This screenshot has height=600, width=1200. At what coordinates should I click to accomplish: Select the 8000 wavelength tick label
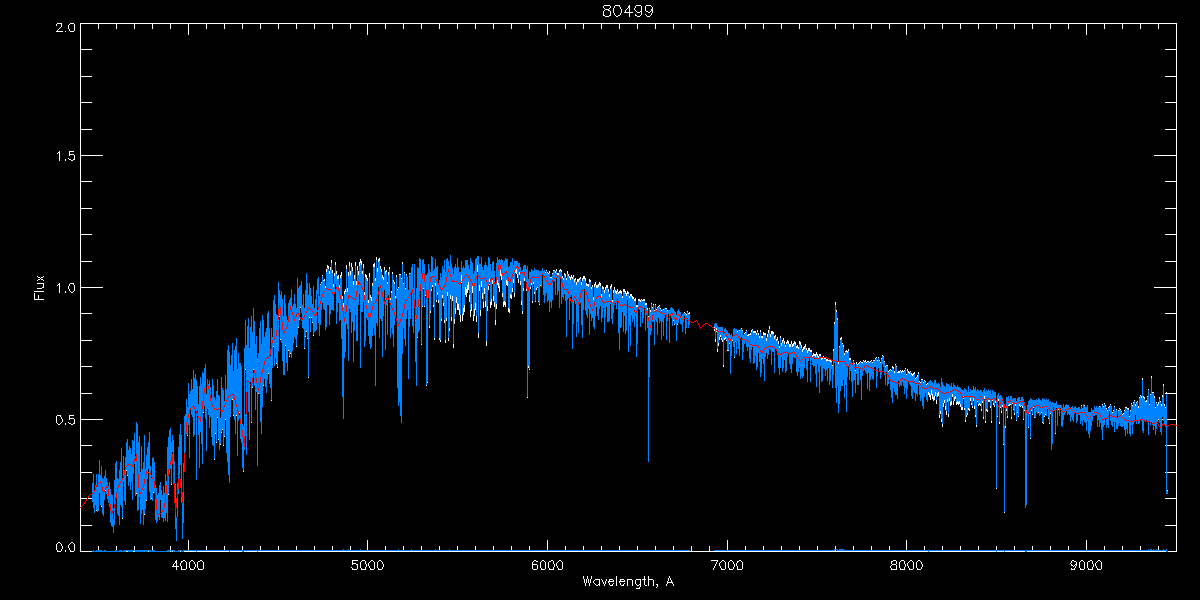tap(907, 562)
